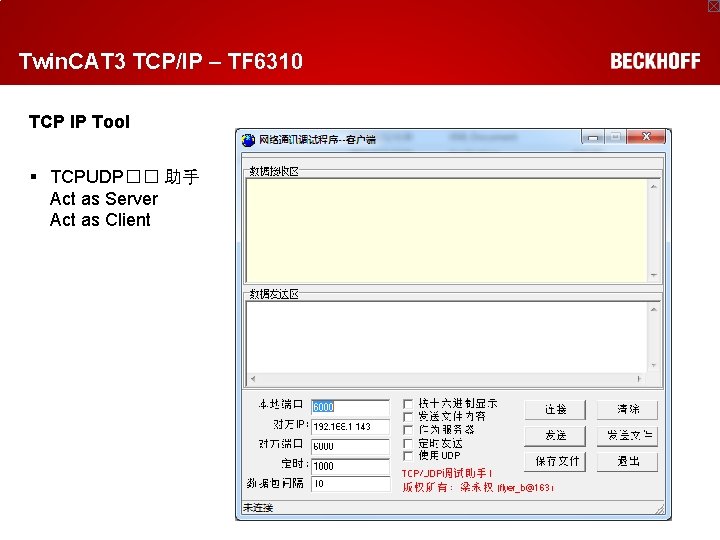Click the red TCP/UDP 调试助手 label

(x=447, y=473)
